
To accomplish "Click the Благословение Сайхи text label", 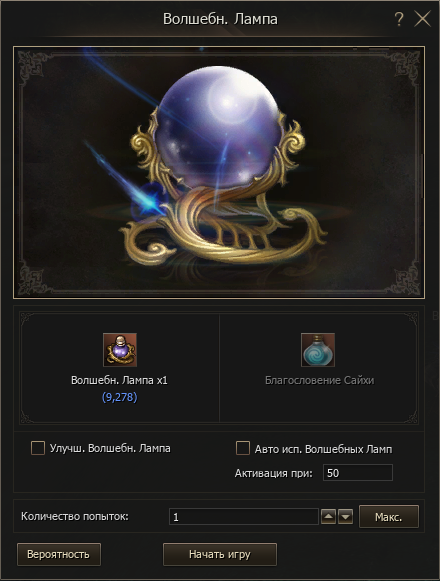I will pos(320,380).
